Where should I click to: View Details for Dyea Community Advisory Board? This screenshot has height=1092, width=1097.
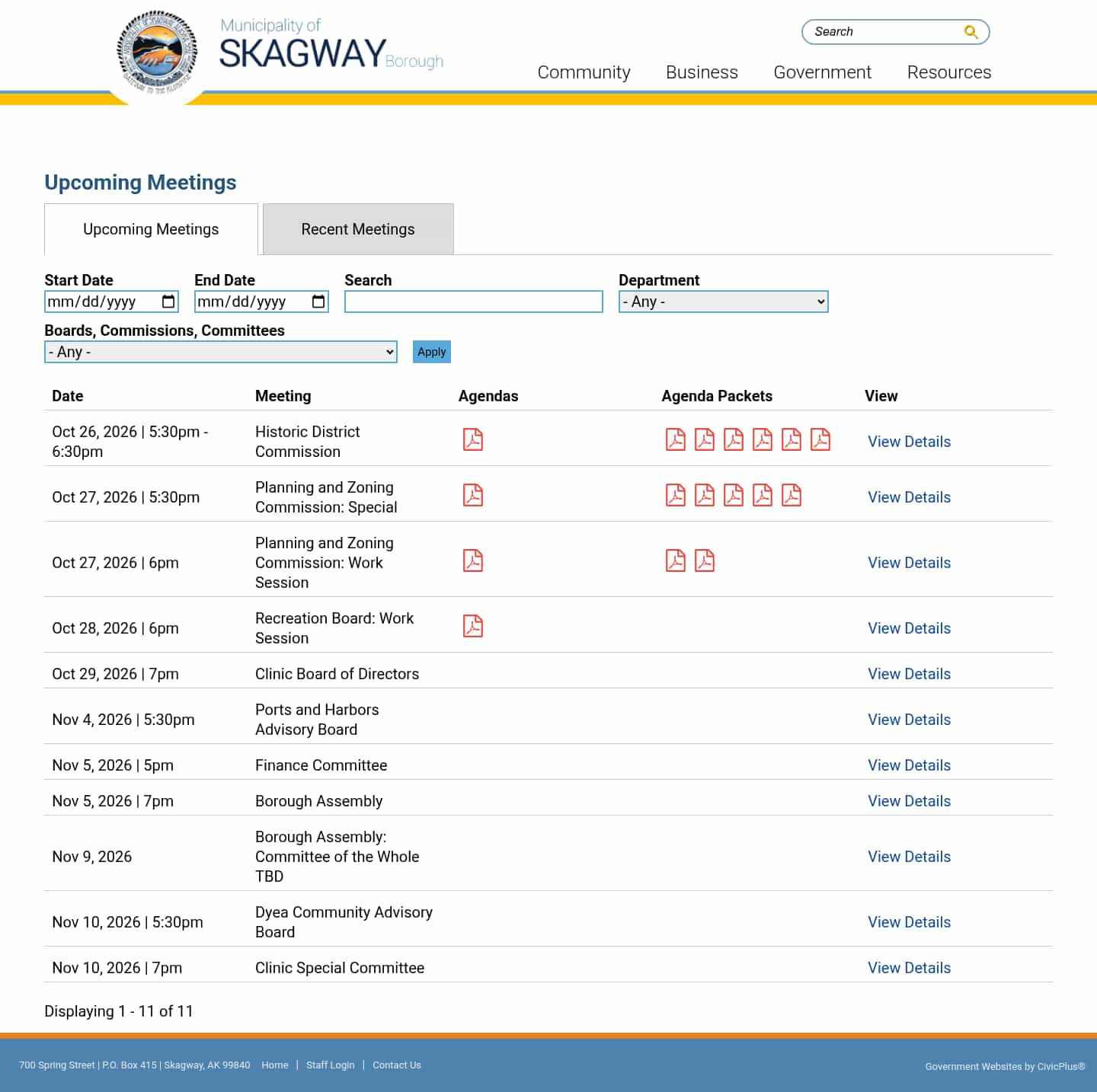909,922
